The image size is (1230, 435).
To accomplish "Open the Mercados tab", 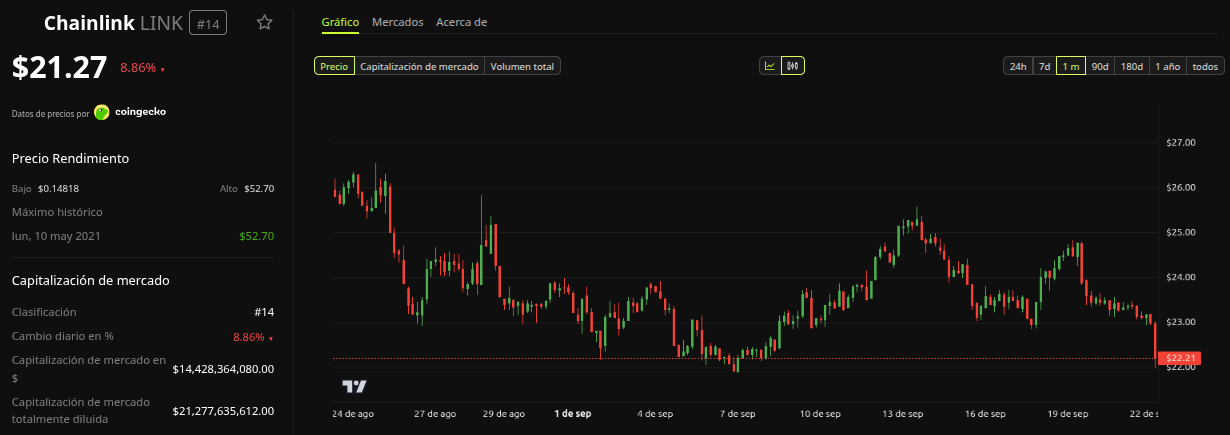I will pyautogui.click(x=397, y=22).
